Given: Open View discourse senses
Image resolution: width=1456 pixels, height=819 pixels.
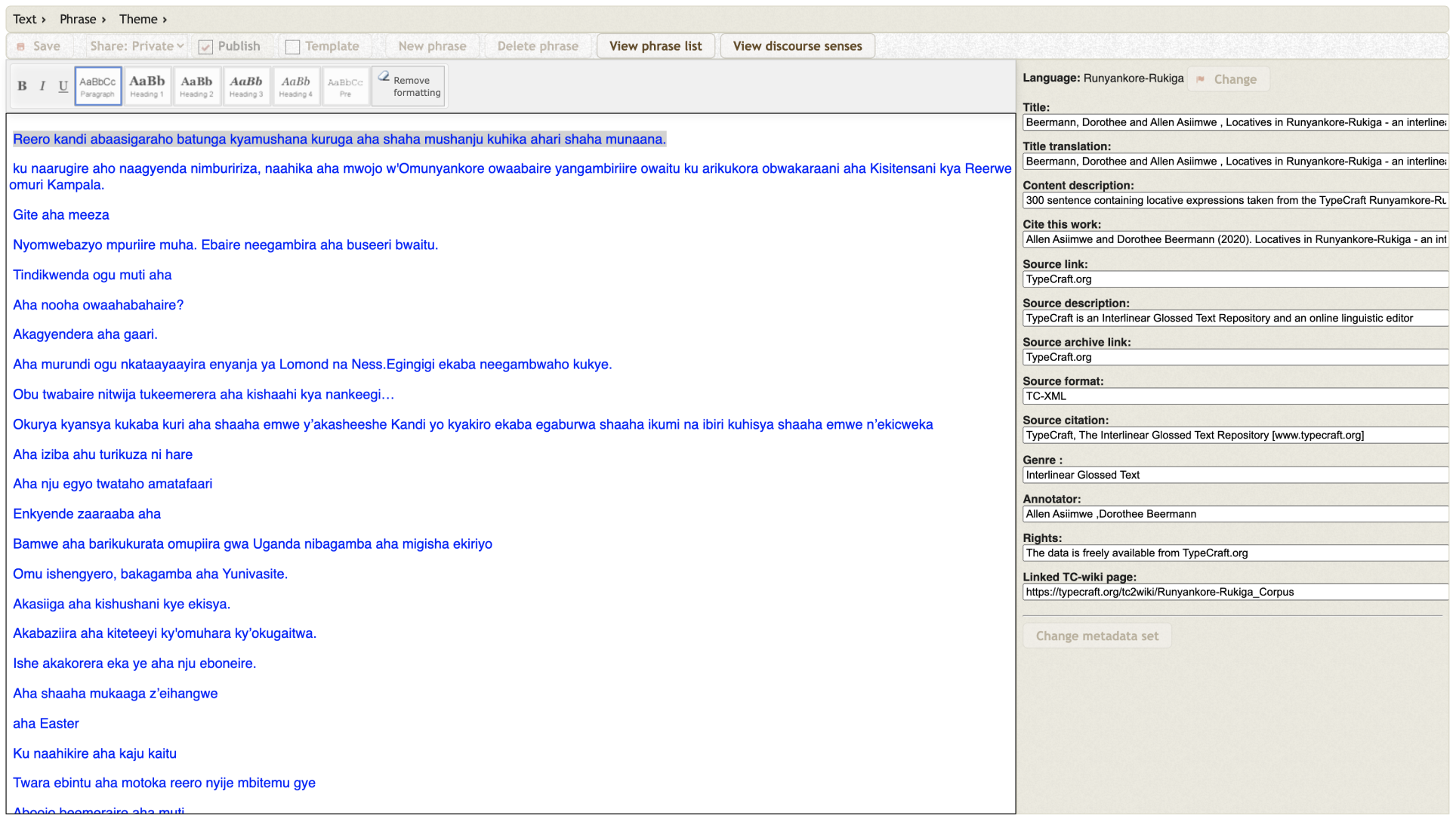Looking at the screenshot, I should click(x=797, y=46).
